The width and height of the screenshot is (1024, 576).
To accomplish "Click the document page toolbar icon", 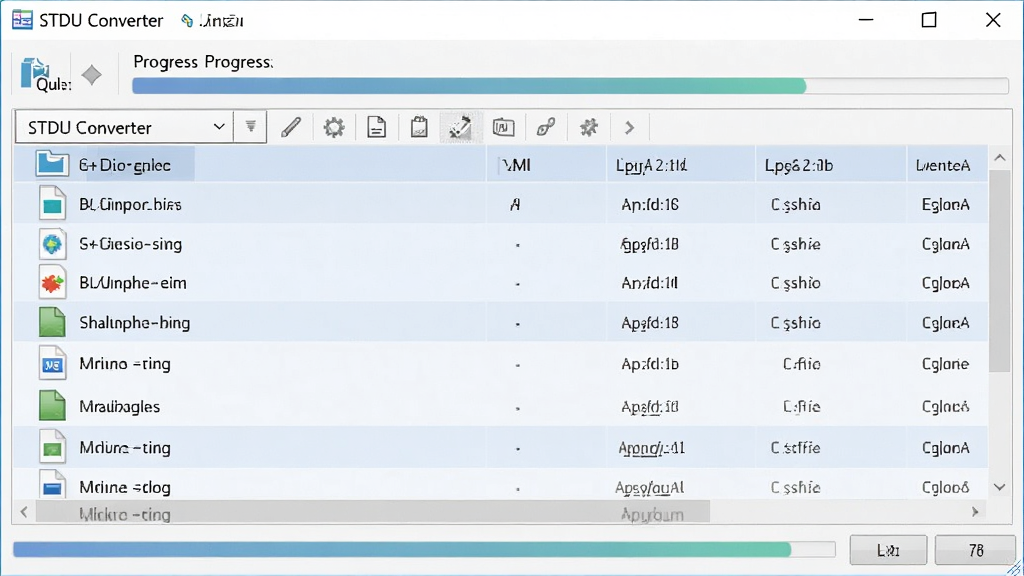I will pyautogui.click(x=376, y=127).
